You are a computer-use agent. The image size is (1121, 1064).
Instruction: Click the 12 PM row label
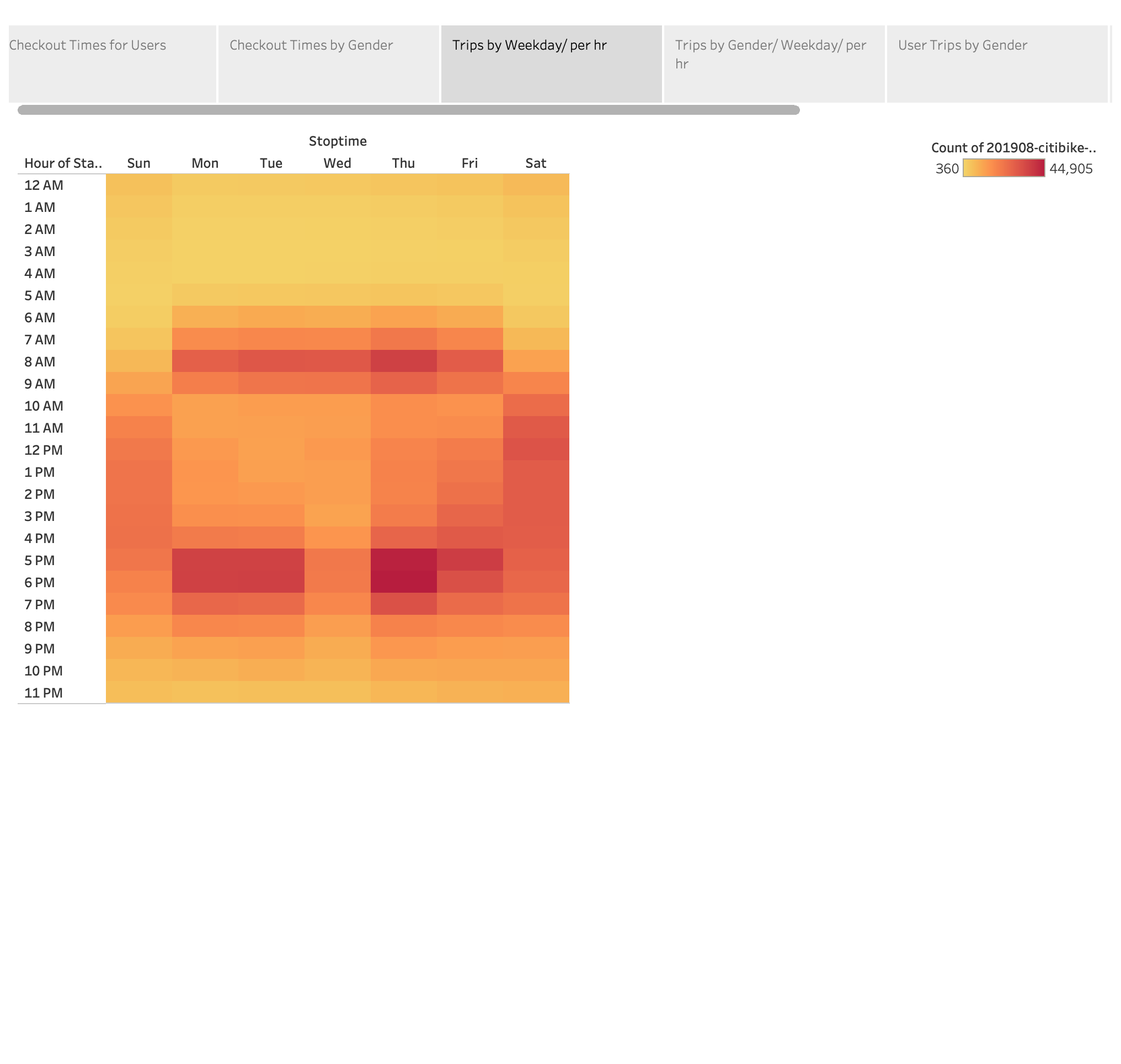pos(44,450)
